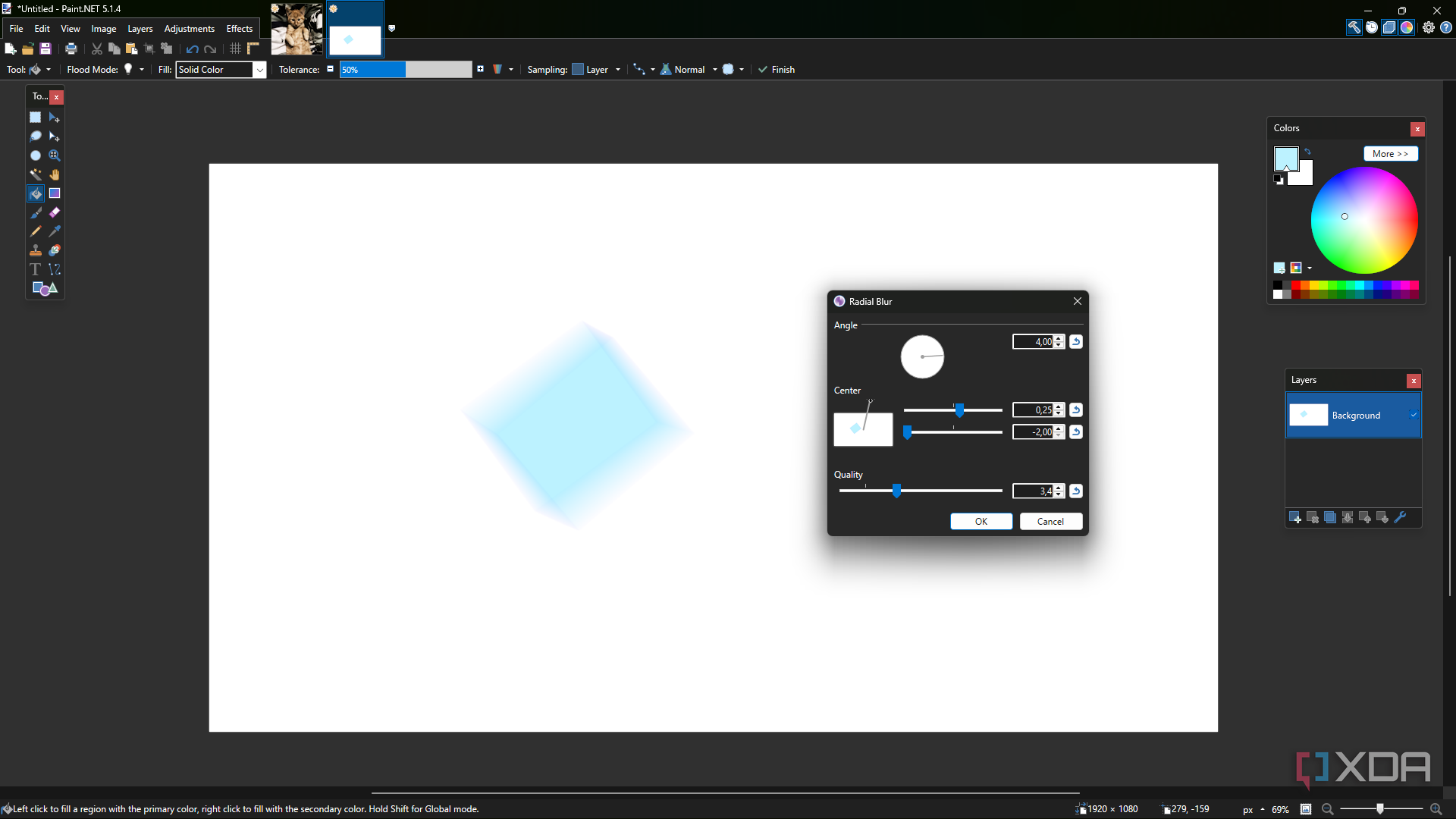Select the Line/Curve tool
Viewport: 1456px width, 819px height.
pos(55,269)
